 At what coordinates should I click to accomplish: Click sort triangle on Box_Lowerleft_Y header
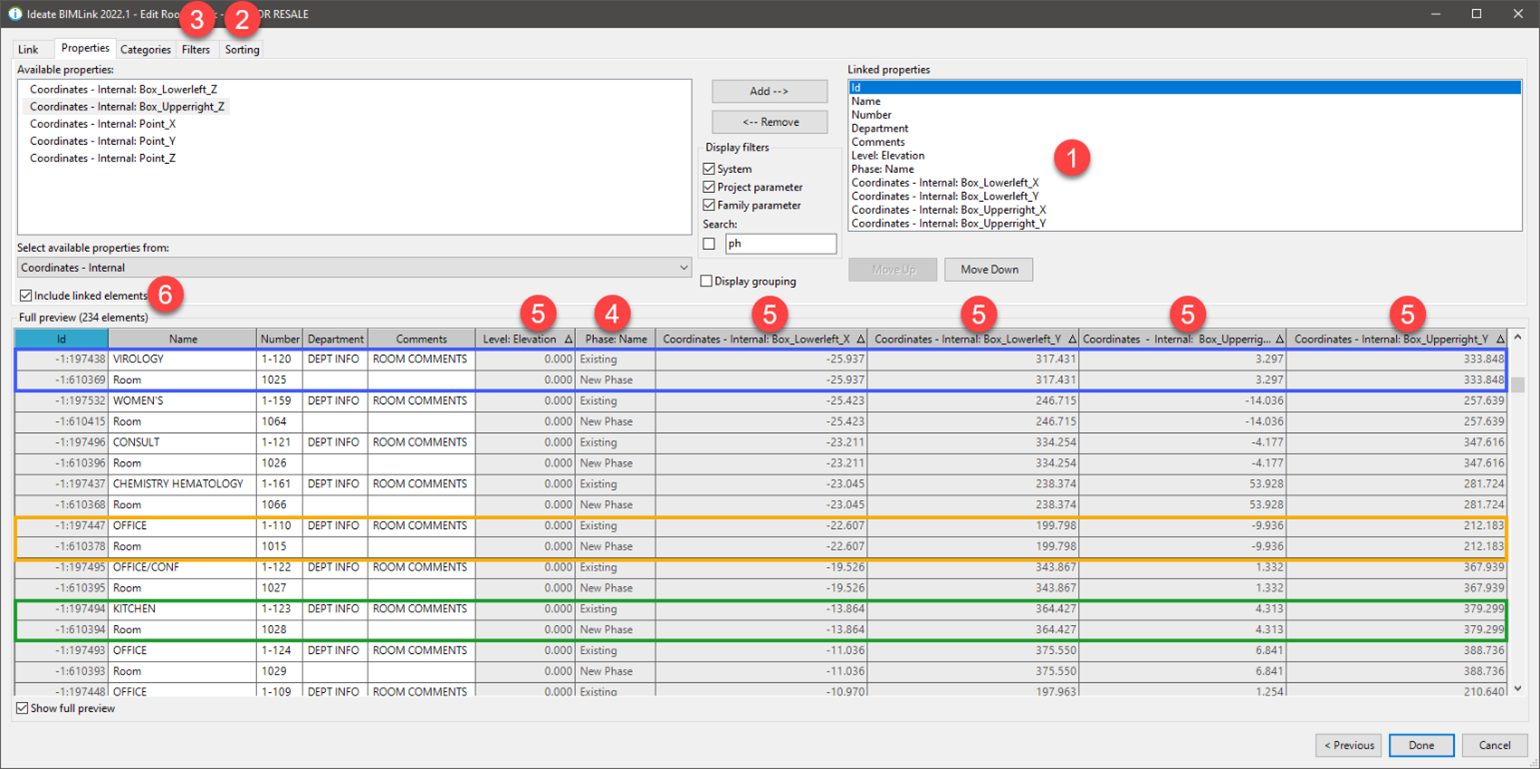pyautogui.click(x=1072, y=340)
